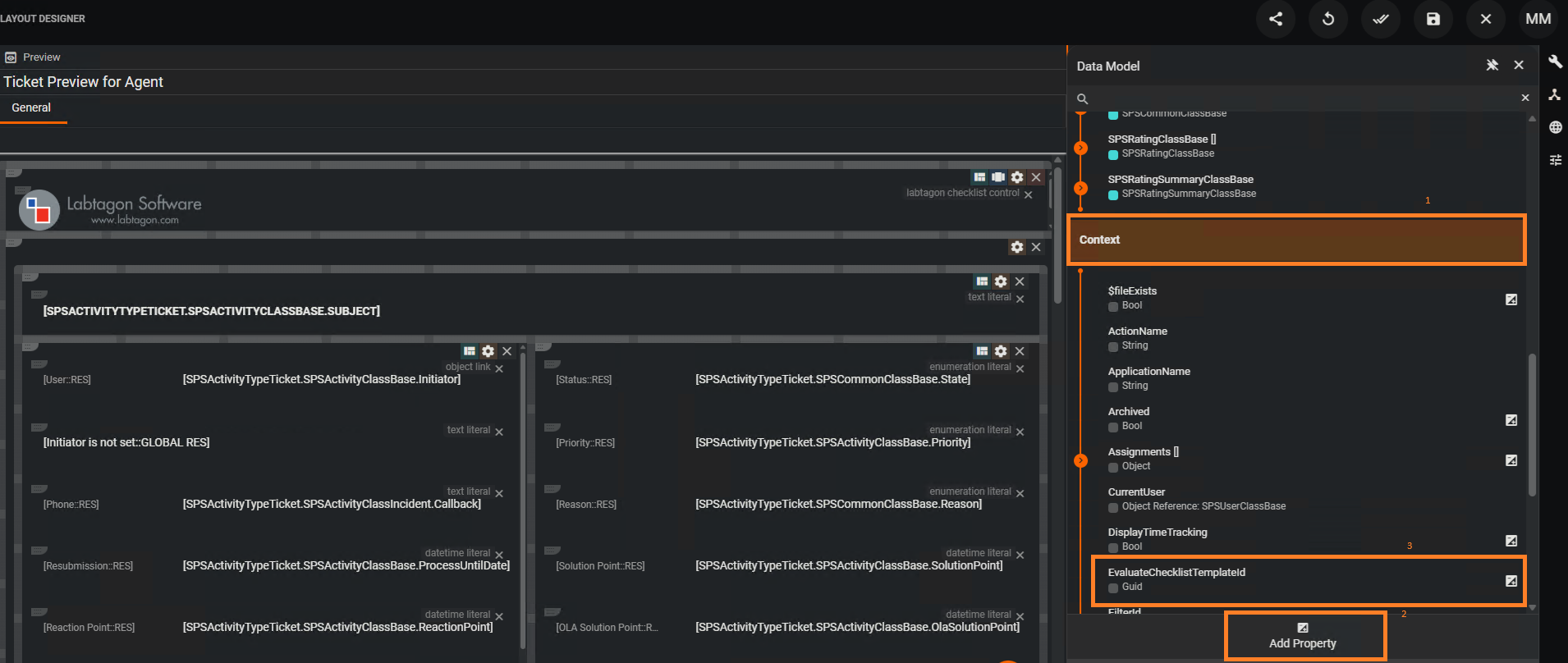Open user menu MM avatar

pos(1538,19)
